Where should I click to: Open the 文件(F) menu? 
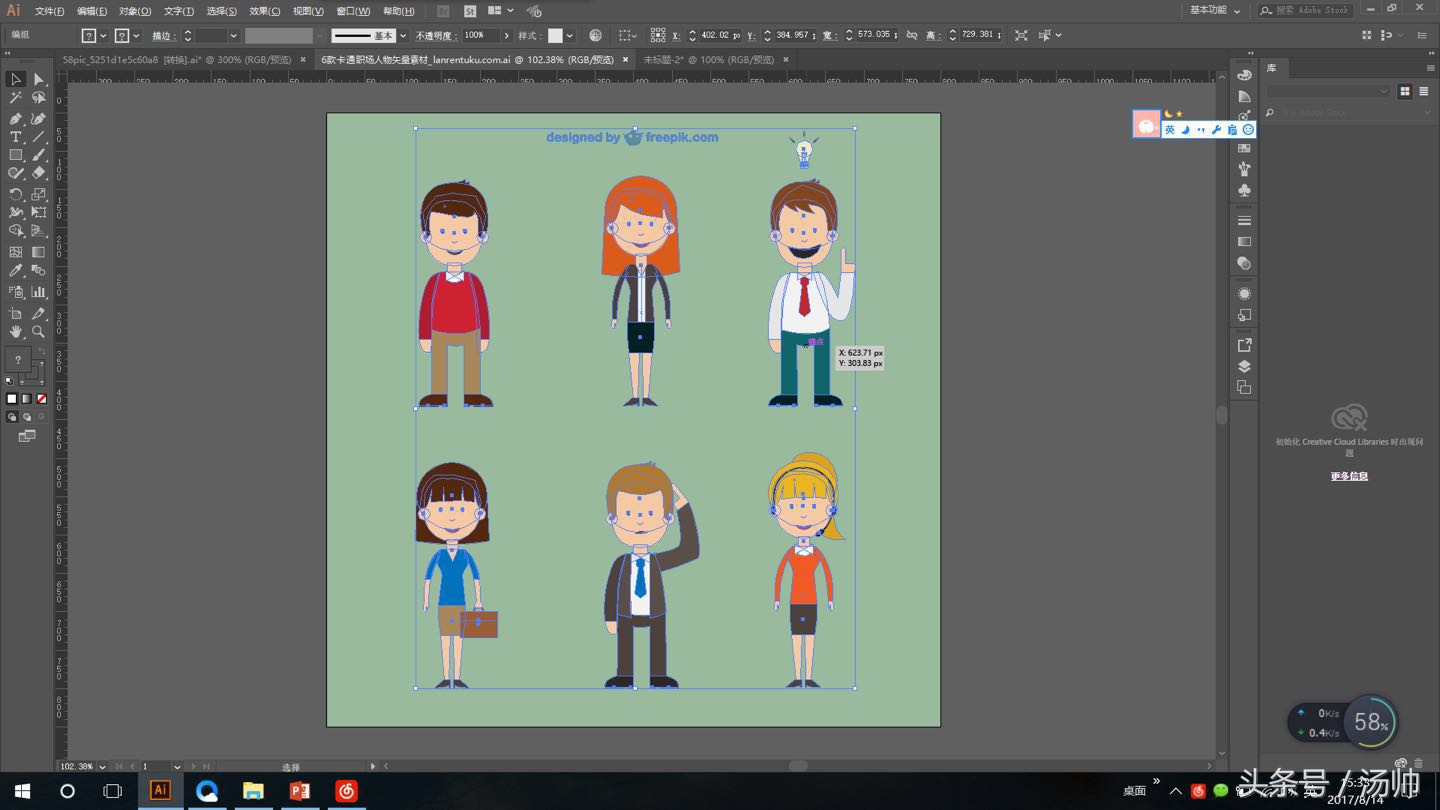coord(49,11)
